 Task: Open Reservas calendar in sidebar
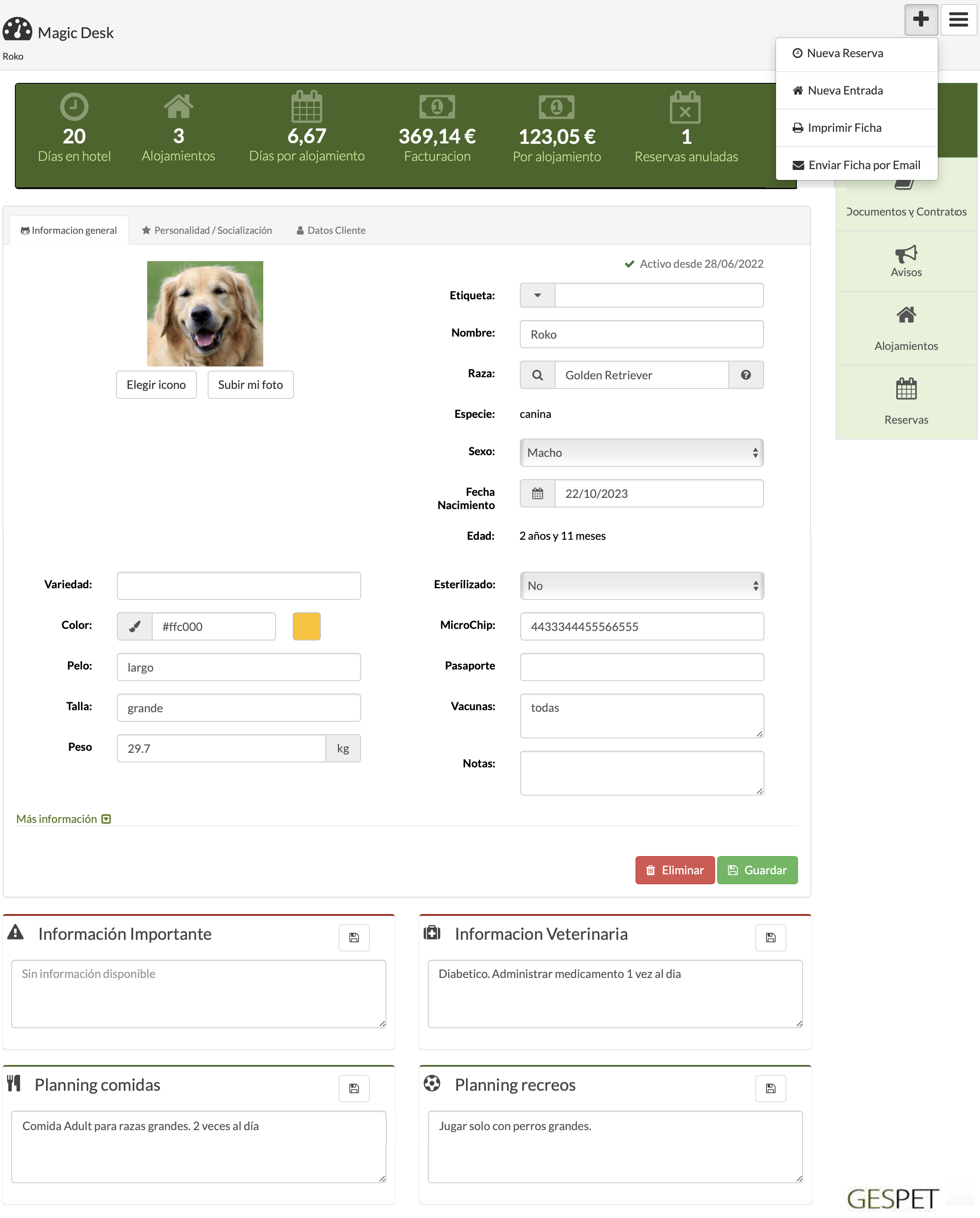906,402
